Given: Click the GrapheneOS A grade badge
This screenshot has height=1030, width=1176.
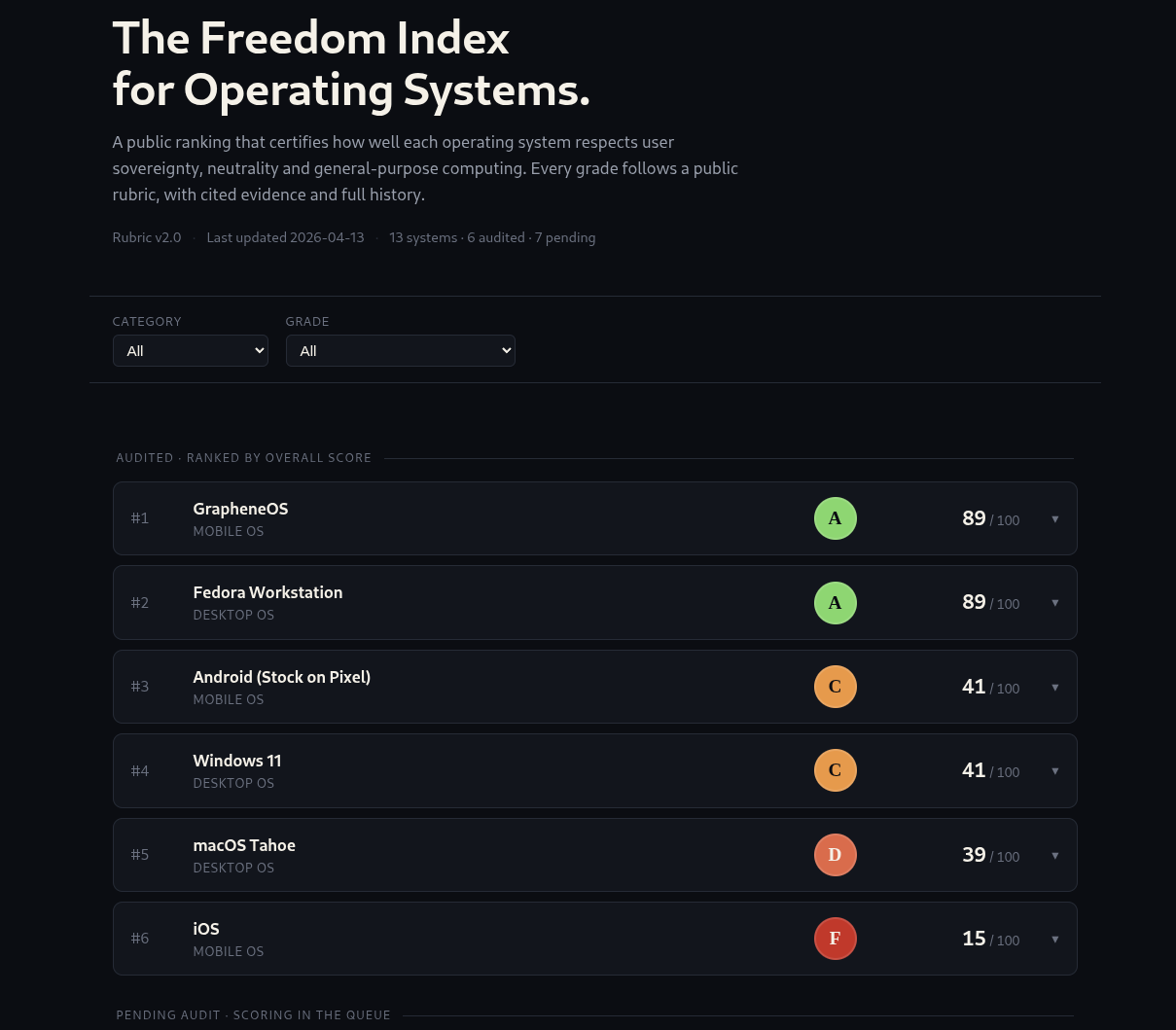Looking at the screenshot, I should (x=835, y=517).
